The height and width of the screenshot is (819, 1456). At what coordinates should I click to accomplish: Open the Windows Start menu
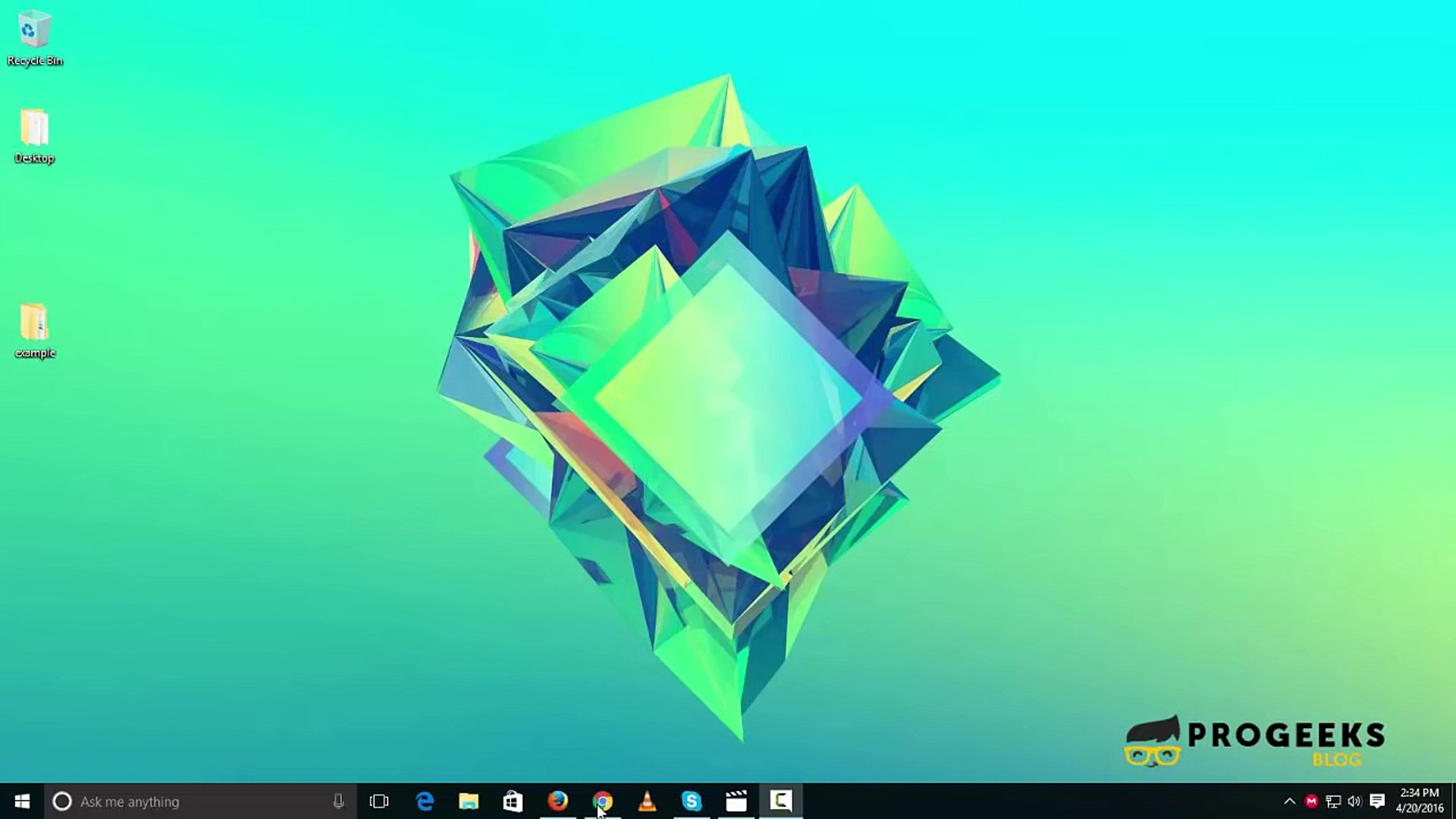[x=22, y=801]
